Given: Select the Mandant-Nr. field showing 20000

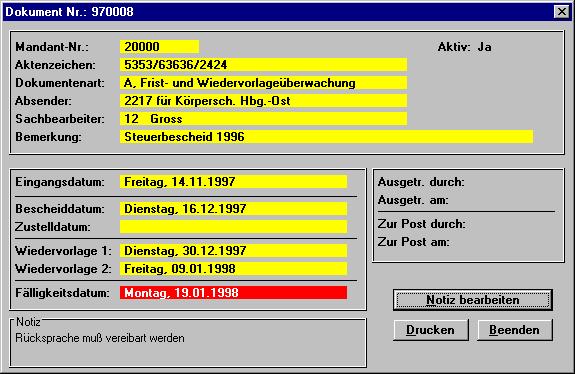Looking at the screenshot, I should click(x=159, y=47).
